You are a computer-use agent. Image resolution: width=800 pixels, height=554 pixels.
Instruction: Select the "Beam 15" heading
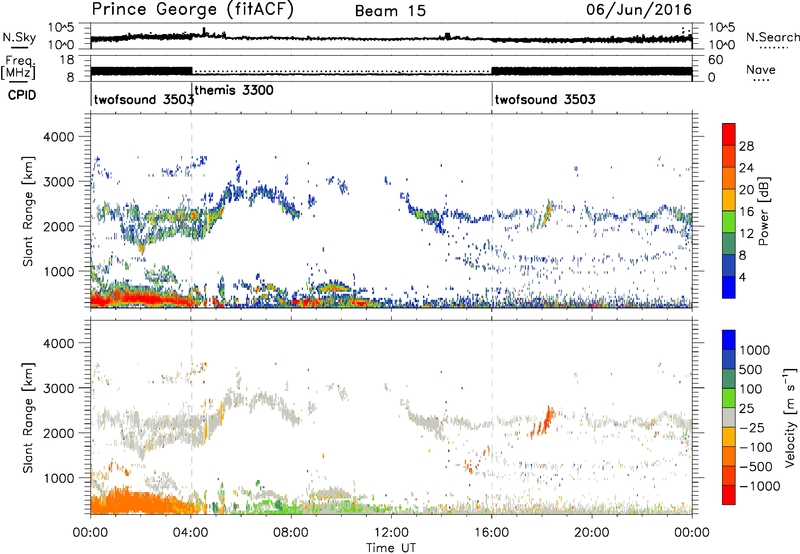pos(390,11)
